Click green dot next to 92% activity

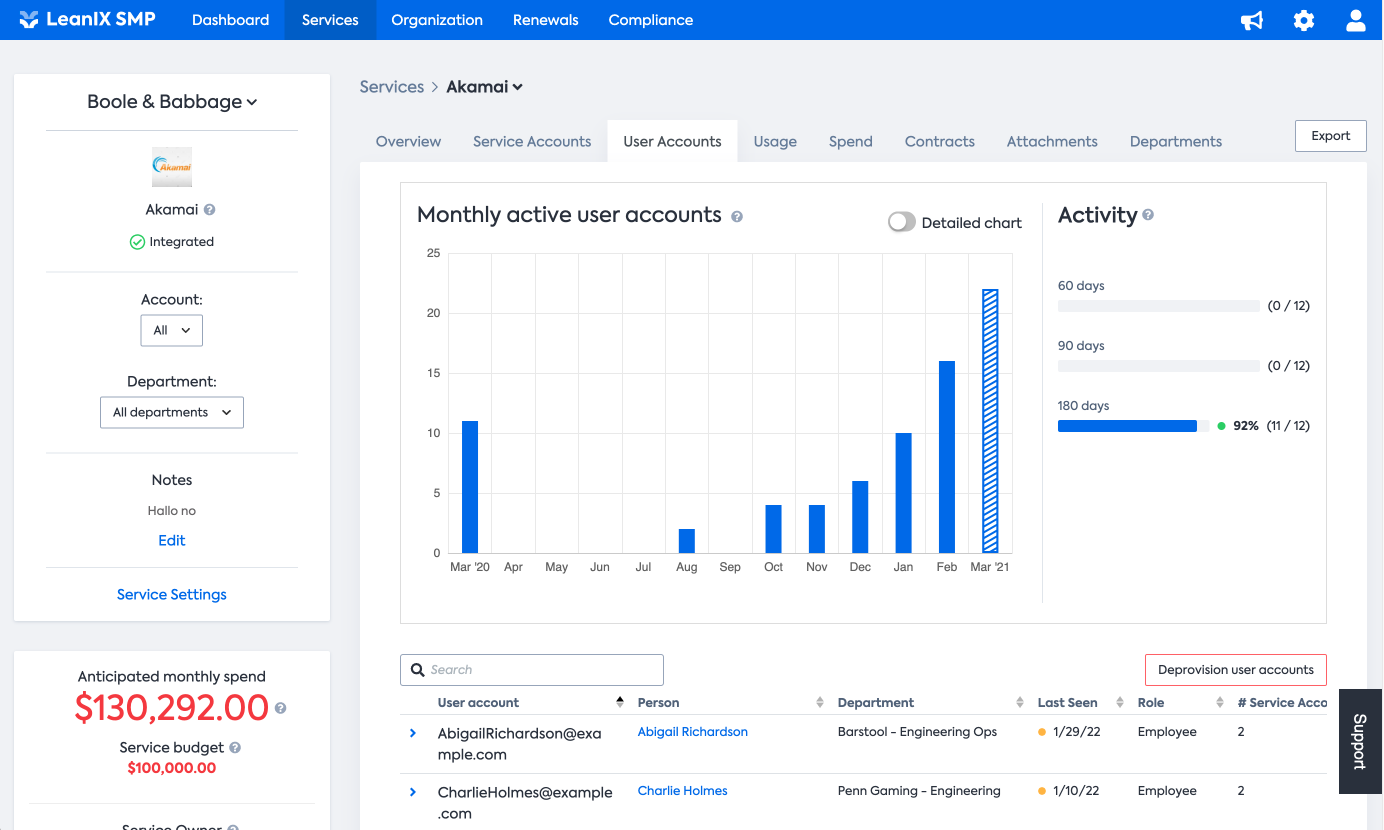[x=1221, y=426]
